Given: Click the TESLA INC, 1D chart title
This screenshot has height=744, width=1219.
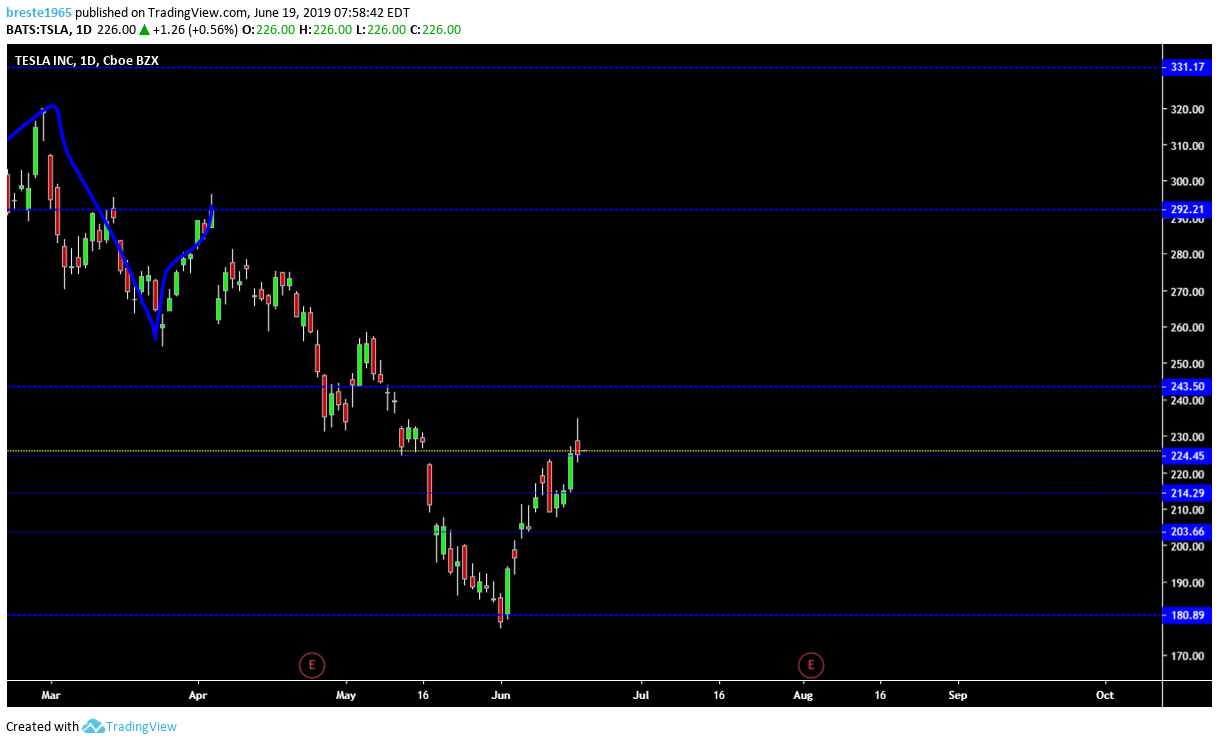Looking at the screenshot, I should [x=86, y=61].
